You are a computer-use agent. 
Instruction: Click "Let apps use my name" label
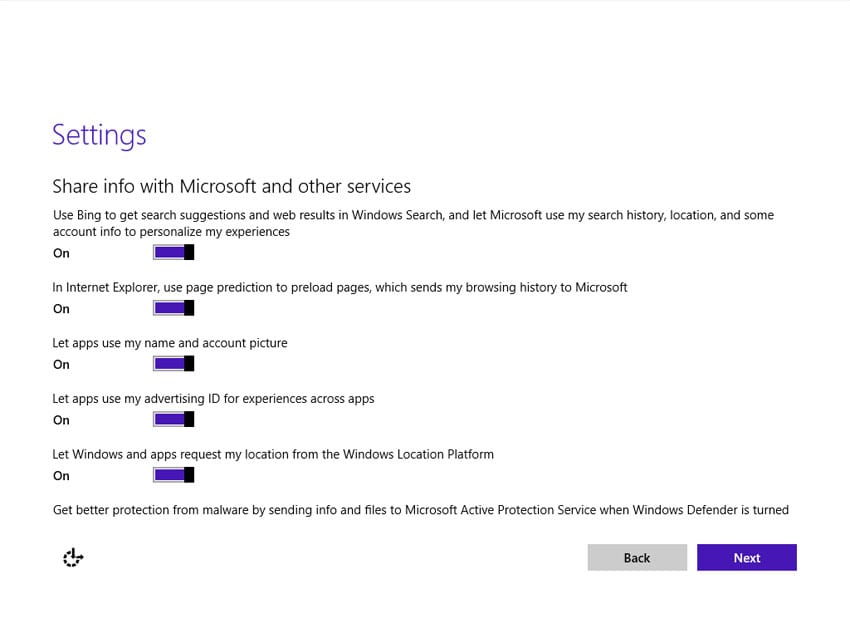point(169,343)
